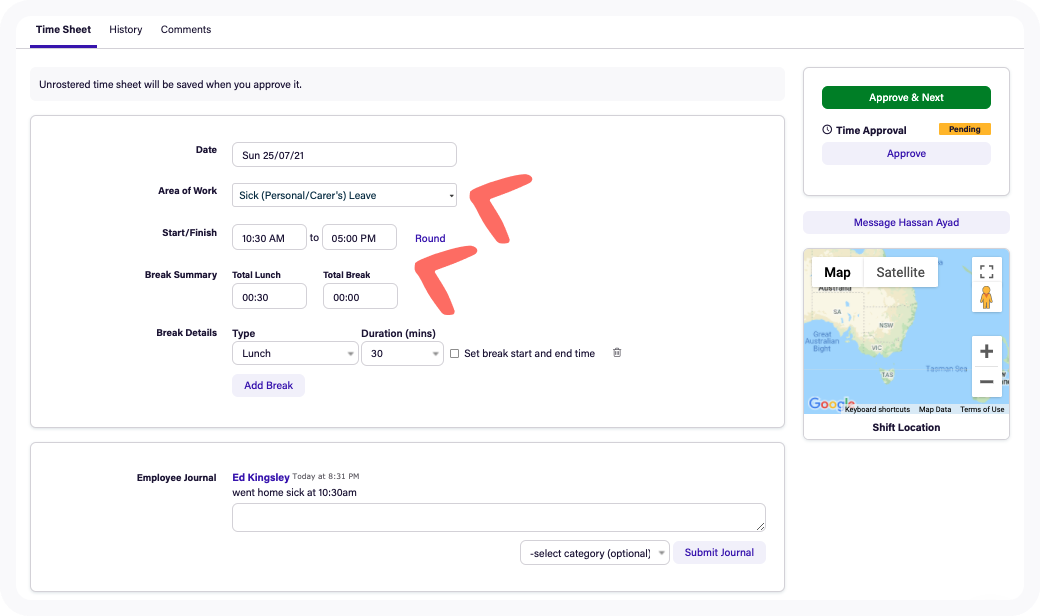The height and width of the screenshot is (616, 1040).
Task: Open the Comments tab
Action: click(186, 30)
